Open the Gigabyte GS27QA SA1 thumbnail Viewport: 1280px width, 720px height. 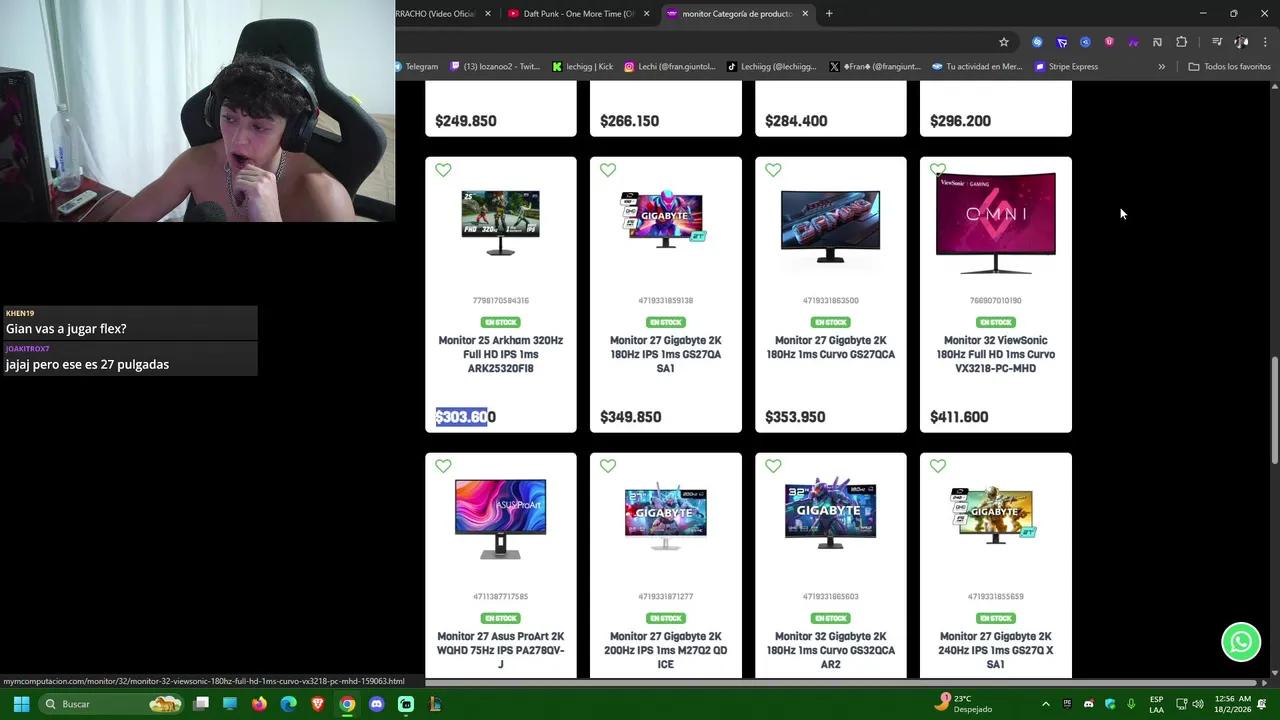665,218
